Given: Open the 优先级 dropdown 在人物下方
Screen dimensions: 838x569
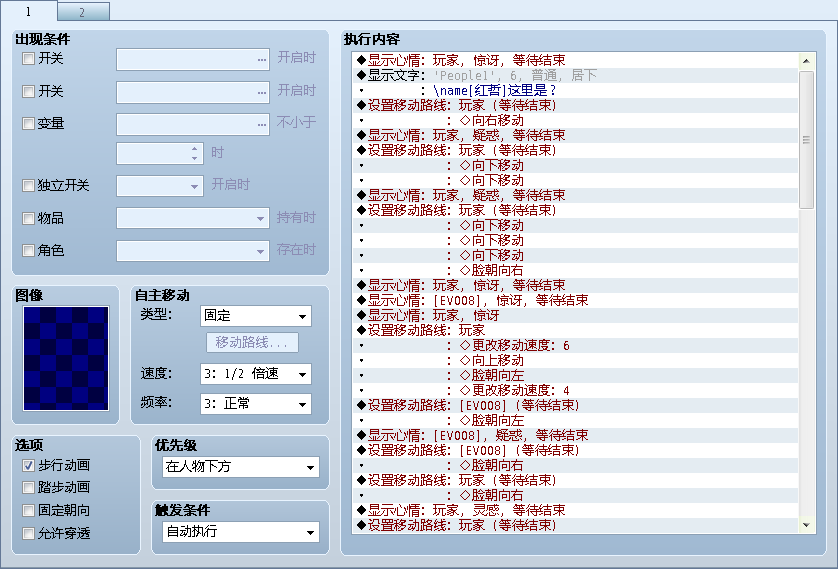Looking at the screenshot, I should point(240,467).
